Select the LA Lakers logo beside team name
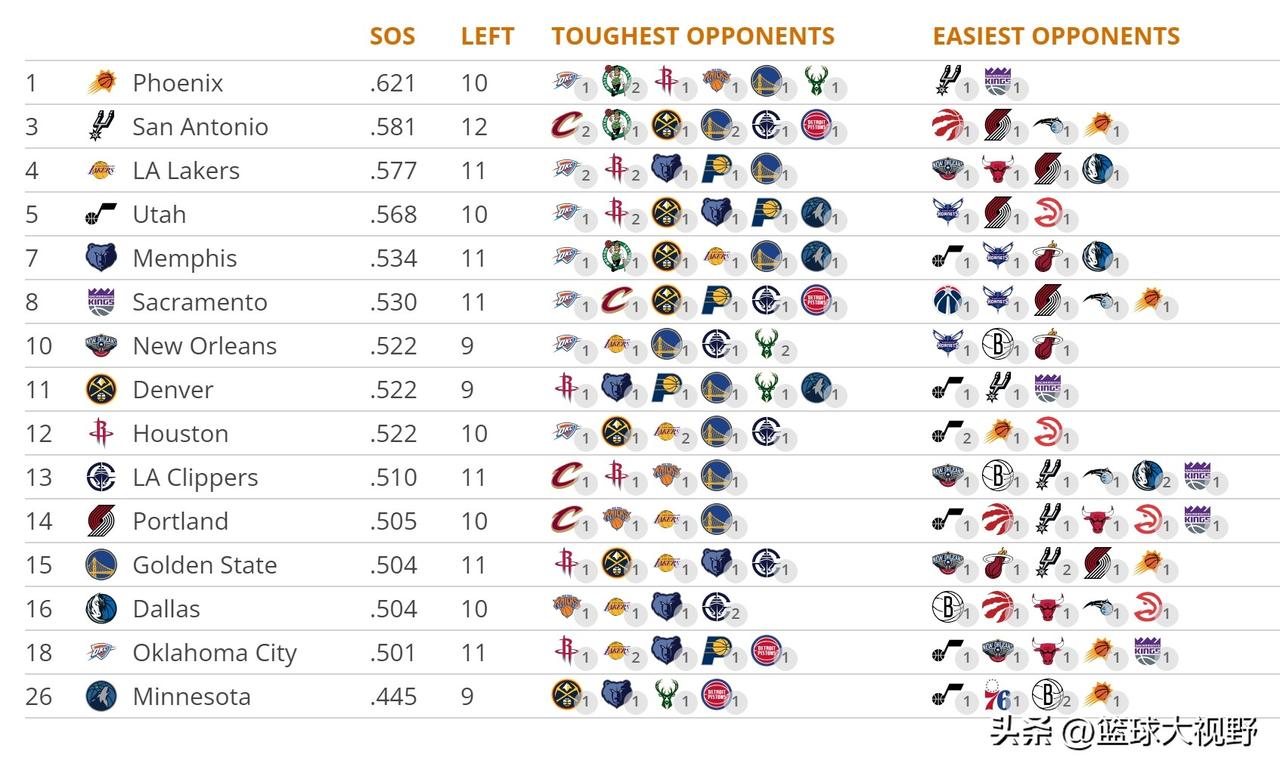 101,170
